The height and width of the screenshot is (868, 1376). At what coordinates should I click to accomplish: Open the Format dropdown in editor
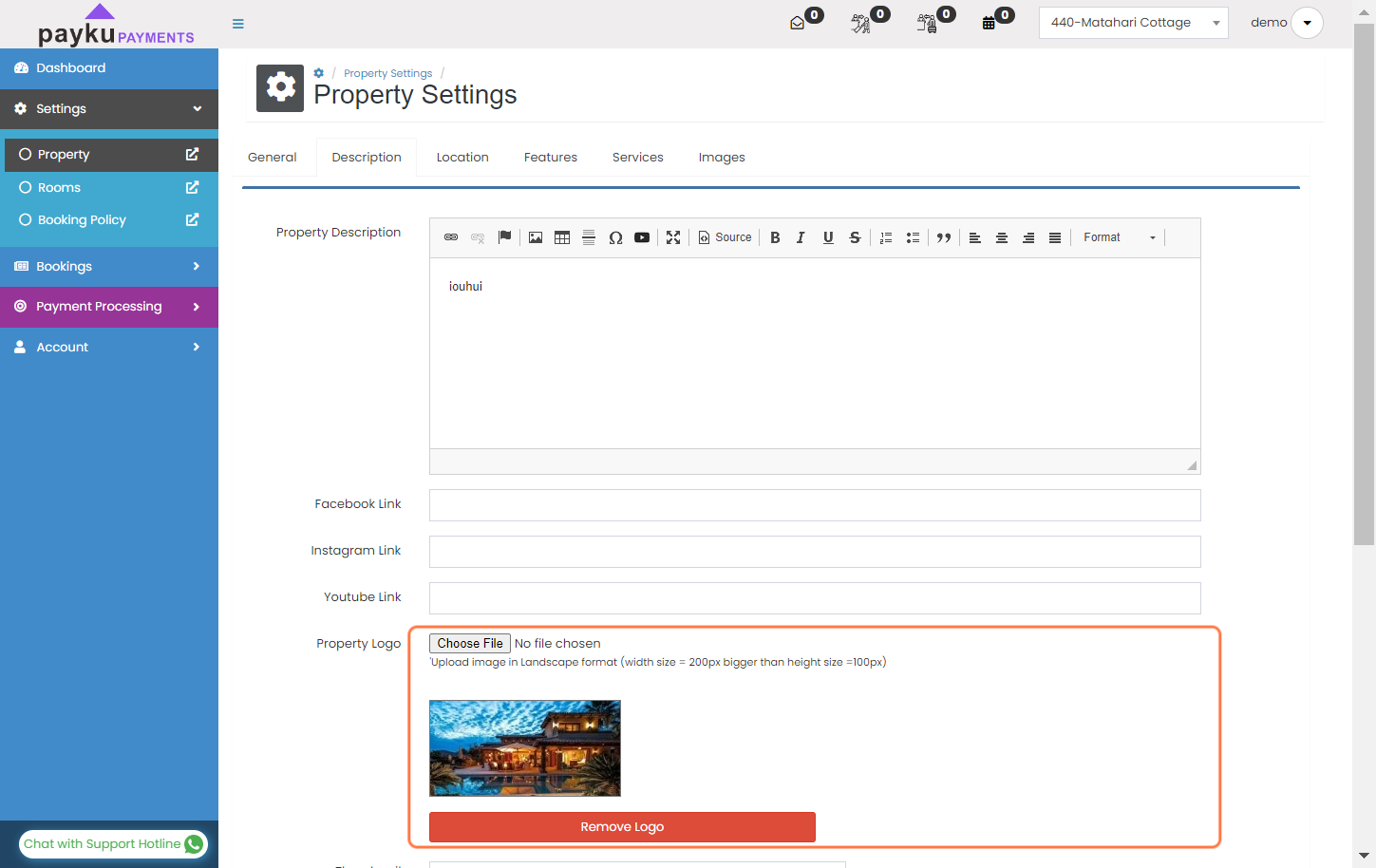click(x=1120, y=237)
